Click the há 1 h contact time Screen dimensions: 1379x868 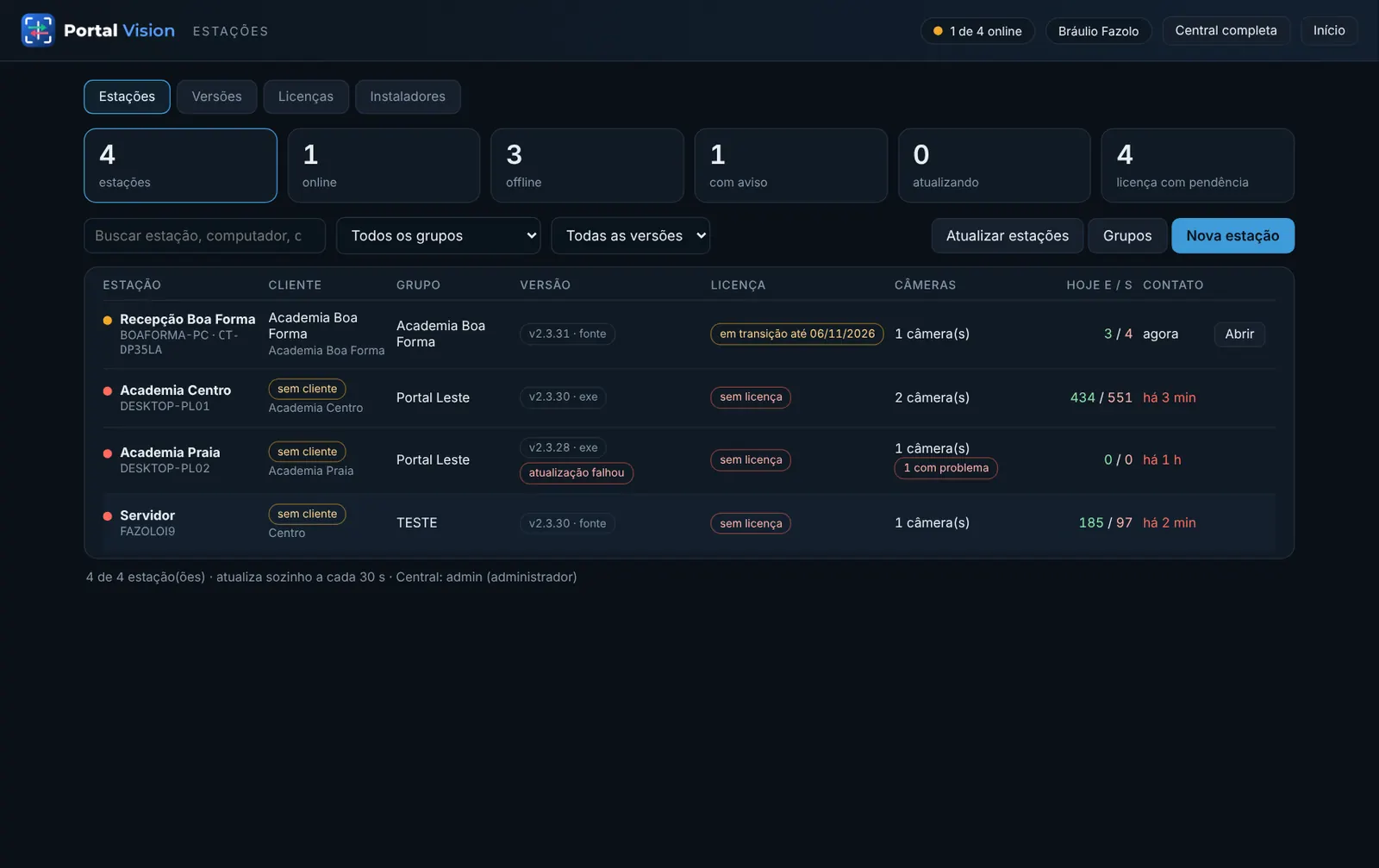(x=1162, y=460)
